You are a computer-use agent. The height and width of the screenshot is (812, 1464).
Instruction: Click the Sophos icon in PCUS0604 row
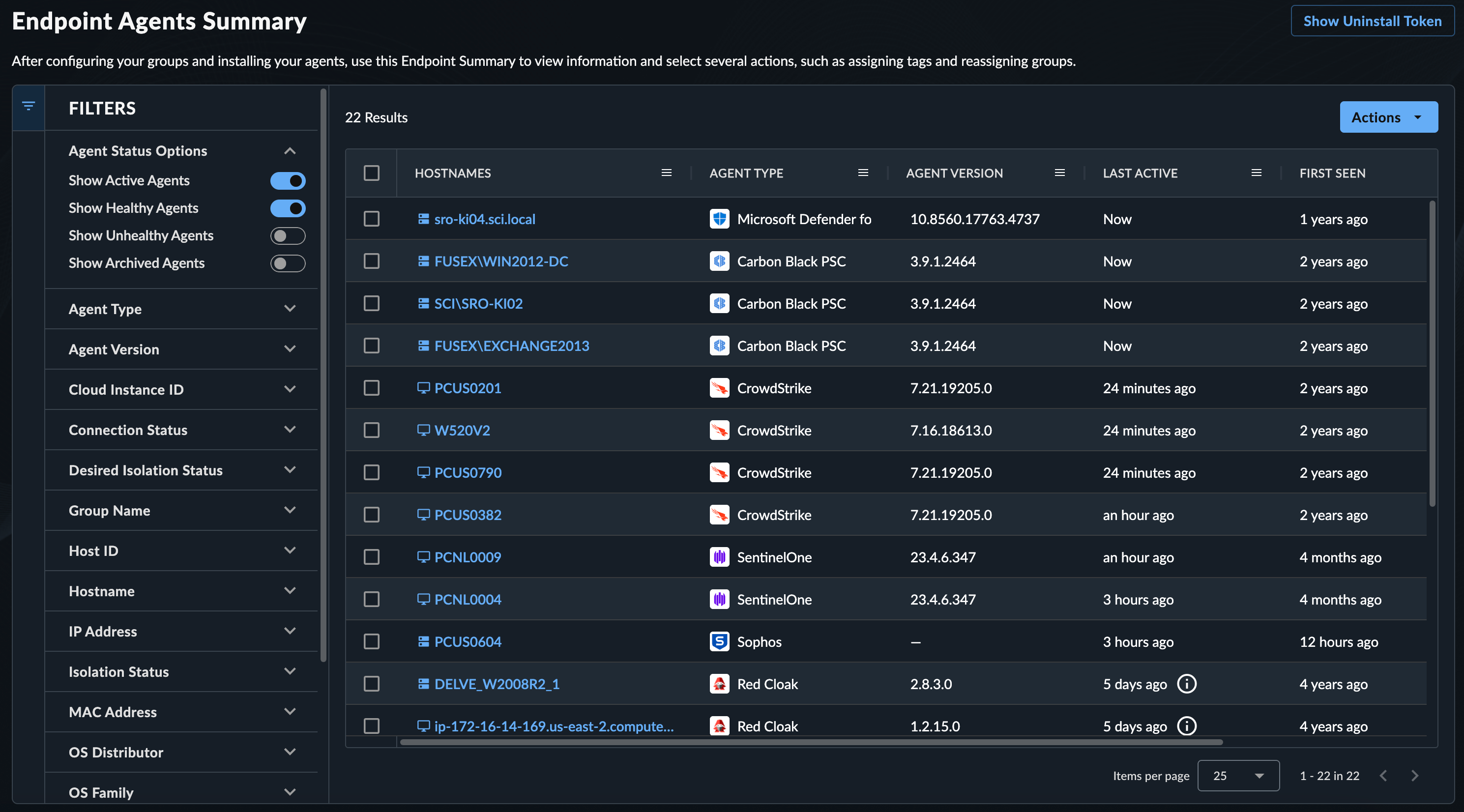pos(720,641)
